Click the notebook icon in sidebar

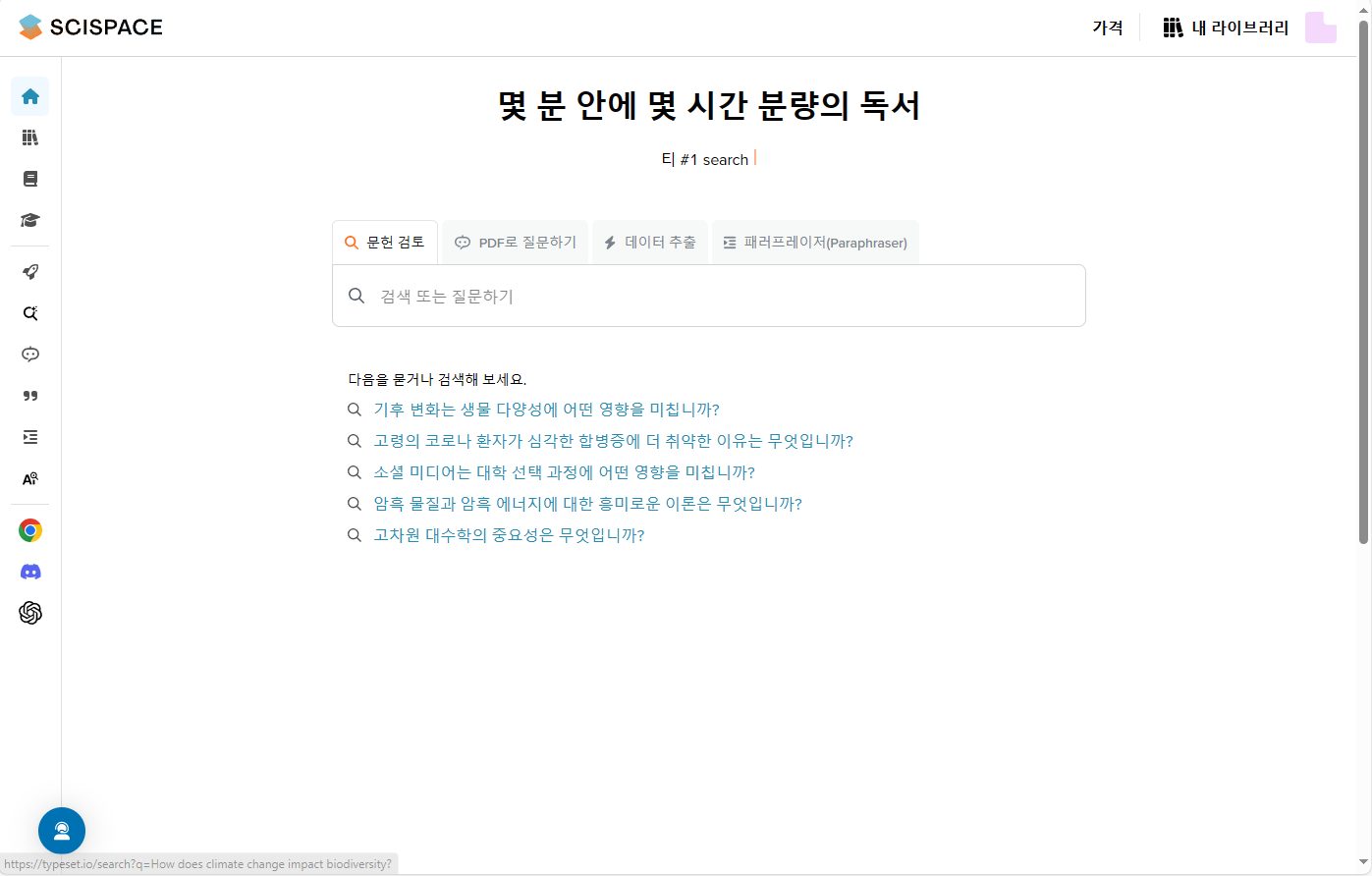coord(30,179)
